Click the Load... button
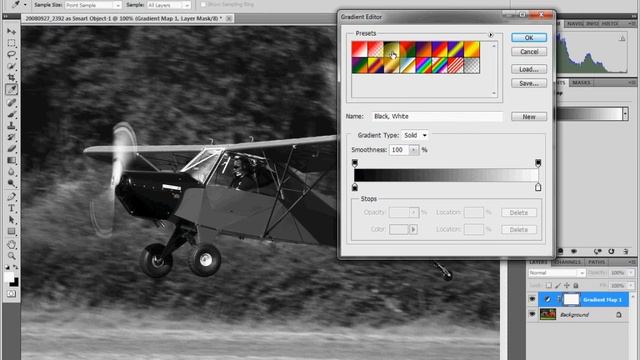This screenshot has width=640, height=360. [x=529, y=69]
